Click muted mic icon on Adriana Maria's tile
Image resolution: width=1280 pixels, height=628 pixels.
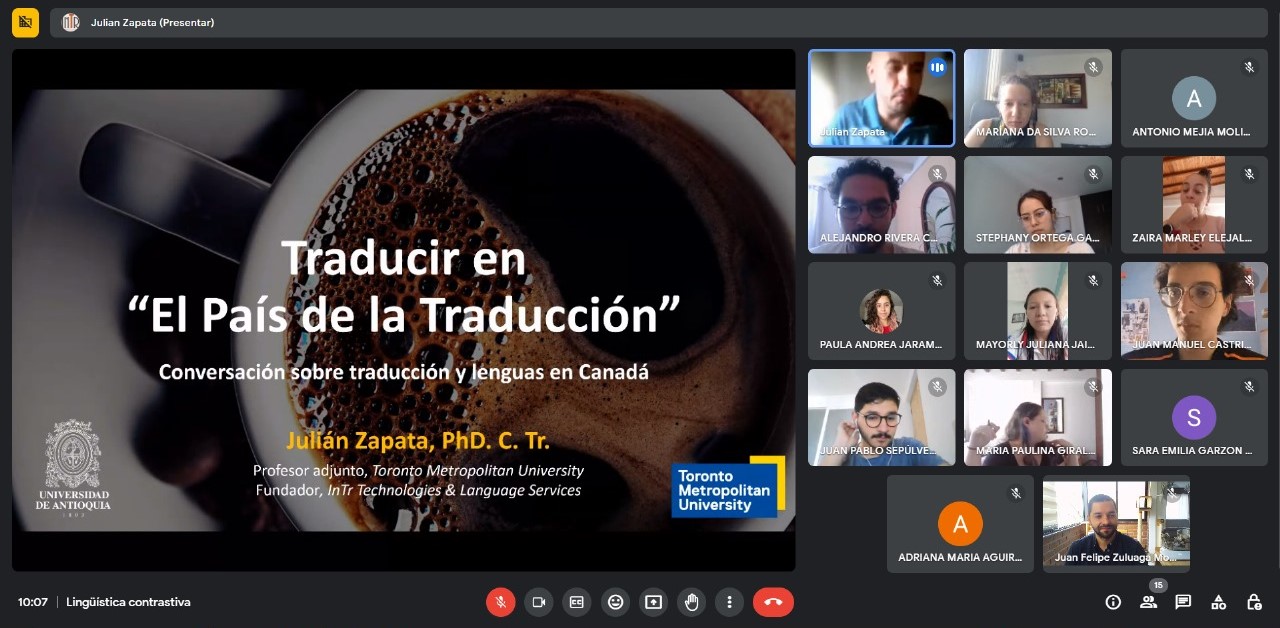click(1015, 493)
